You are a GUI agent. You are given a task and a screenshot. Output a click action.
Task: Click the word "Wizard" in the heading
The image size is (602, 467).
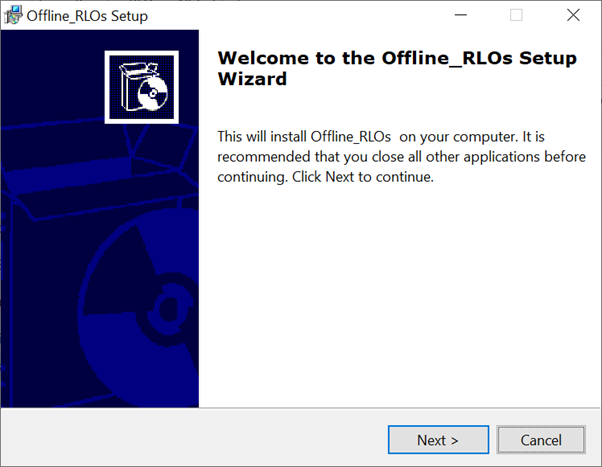pyautogui.click(x=252, y=79)
